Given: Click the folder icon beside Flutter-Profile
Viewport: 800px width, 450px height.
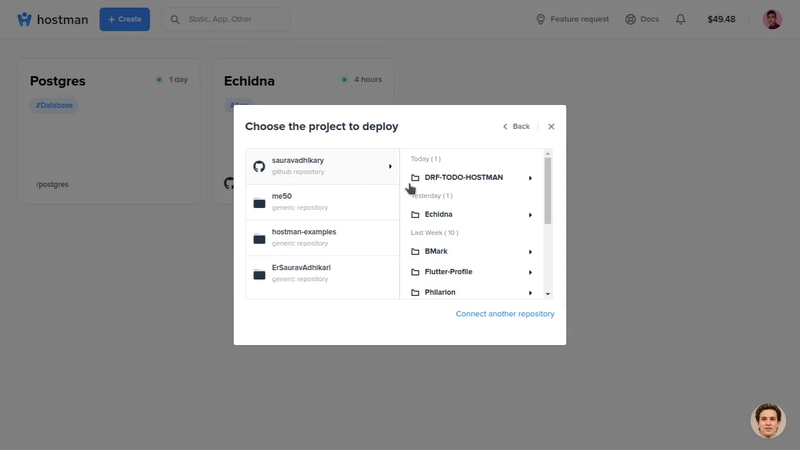Looking at the screenshot, I should (x=415, y=272).
